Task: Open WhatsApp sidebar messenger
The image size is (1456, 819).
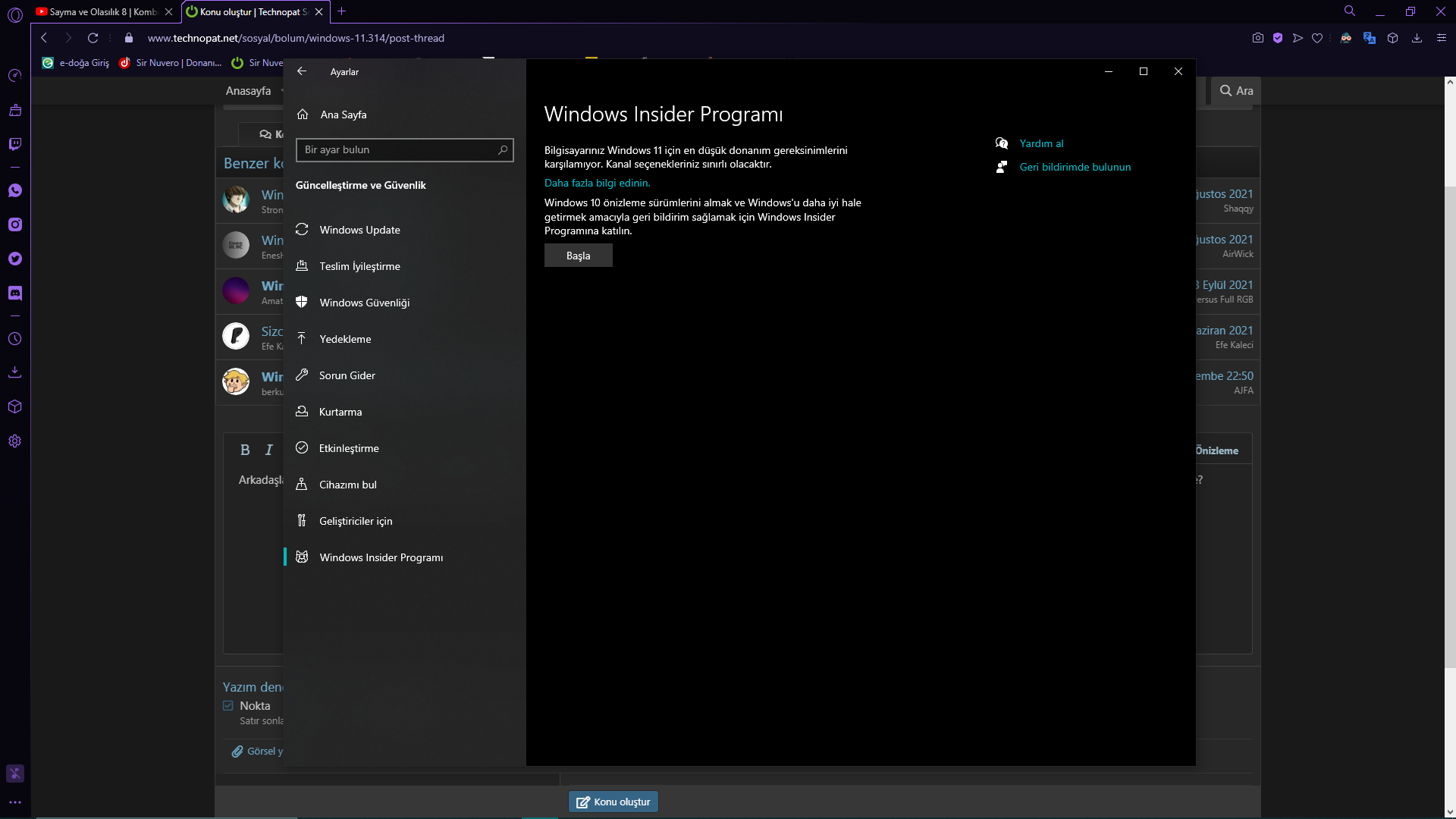Action: click(14, 190)
